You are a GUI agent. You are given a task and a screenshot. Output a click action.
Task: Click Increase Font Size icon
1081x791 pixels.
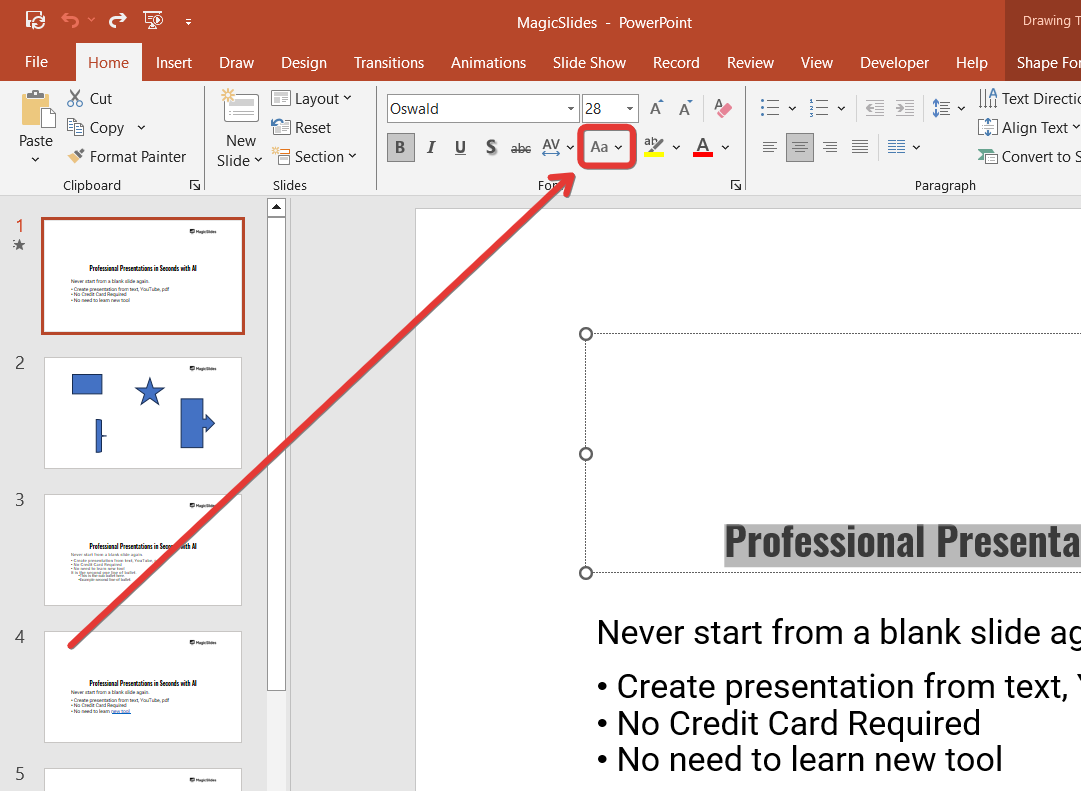tap(656, 109)
